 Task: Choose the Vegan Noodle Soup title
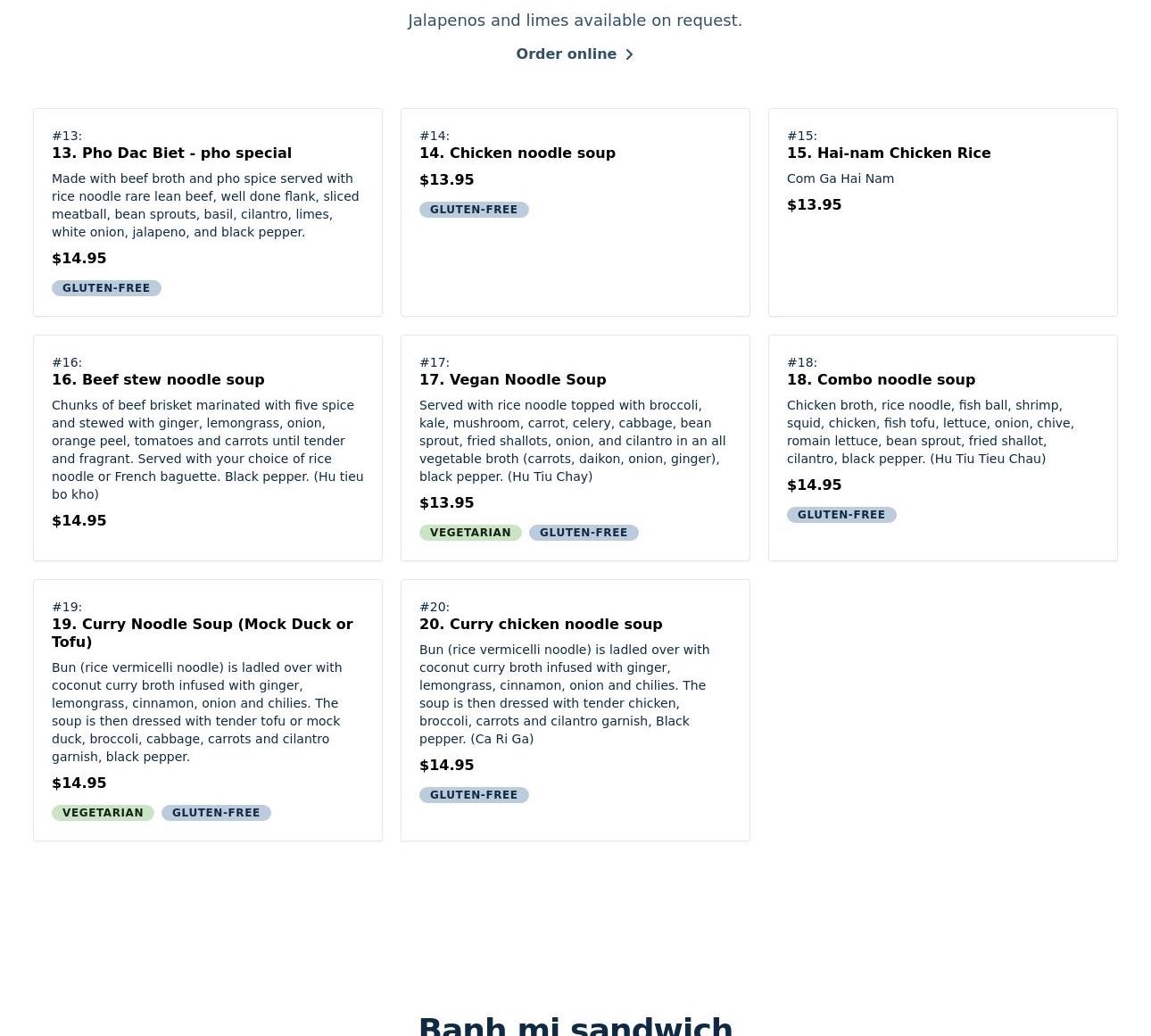point(512,380)
